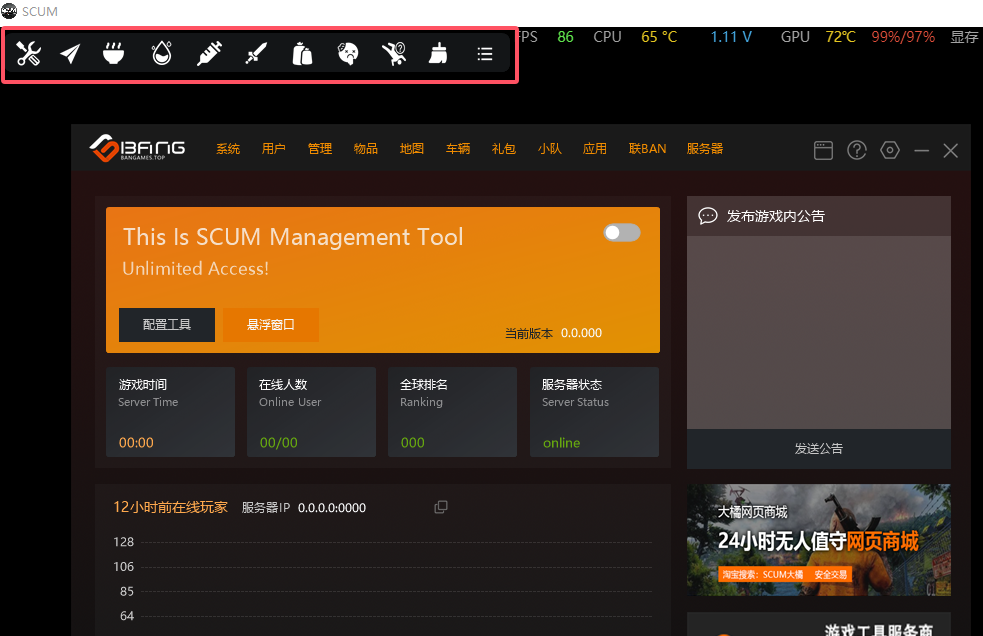Click the garbage bags icon
This screenshot has width=983, height=636.
point(302,54)
